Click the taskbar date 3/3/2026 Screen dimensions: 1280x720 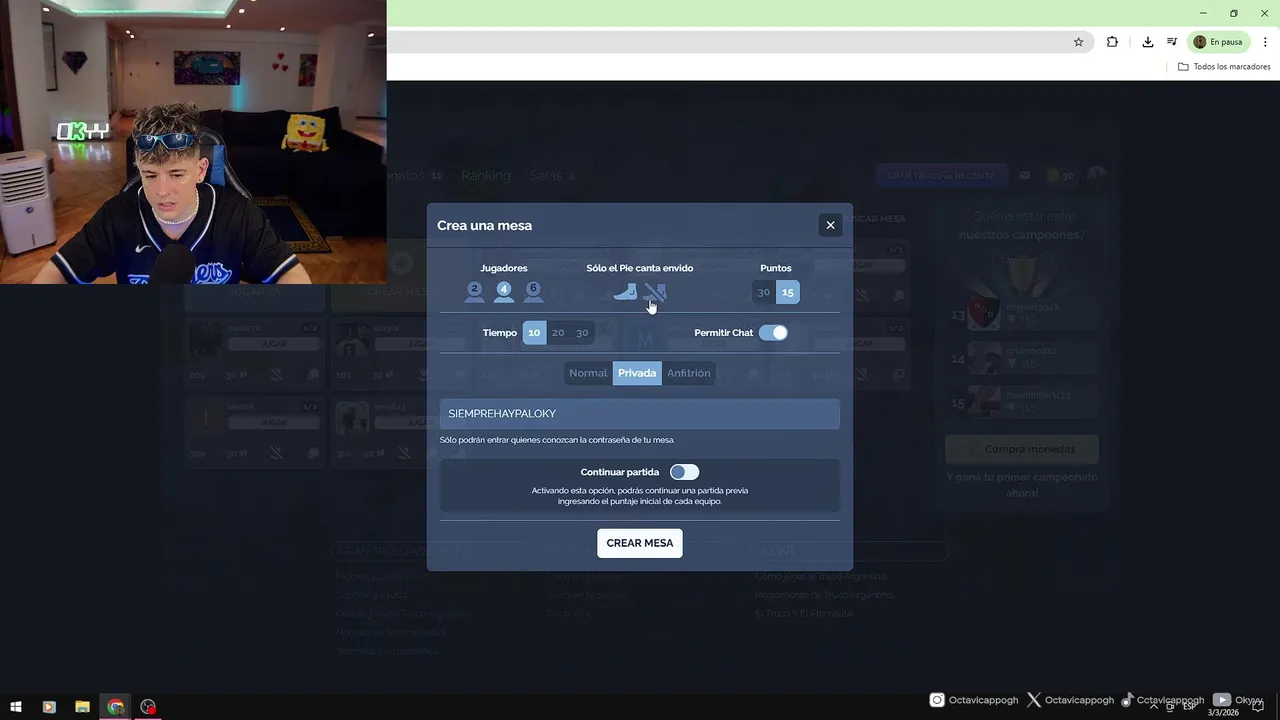pos(1222,713)
